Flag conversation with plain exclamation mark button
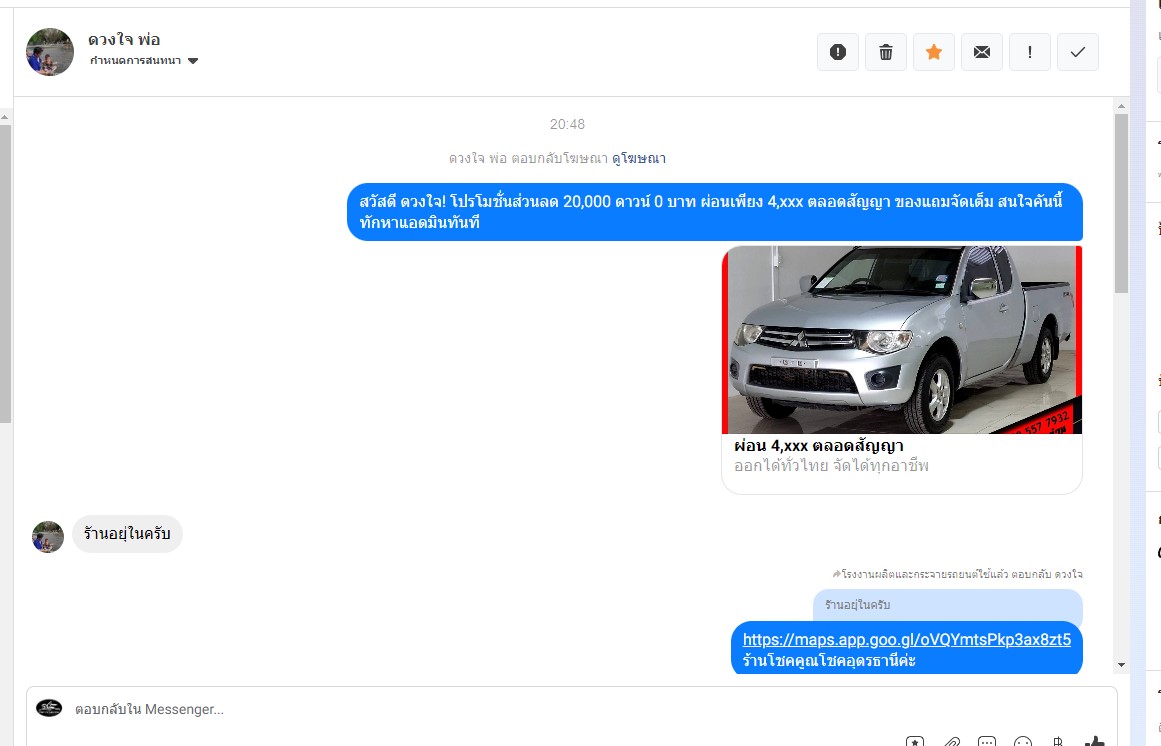 pyautogui.click(x=1030, y=52)
